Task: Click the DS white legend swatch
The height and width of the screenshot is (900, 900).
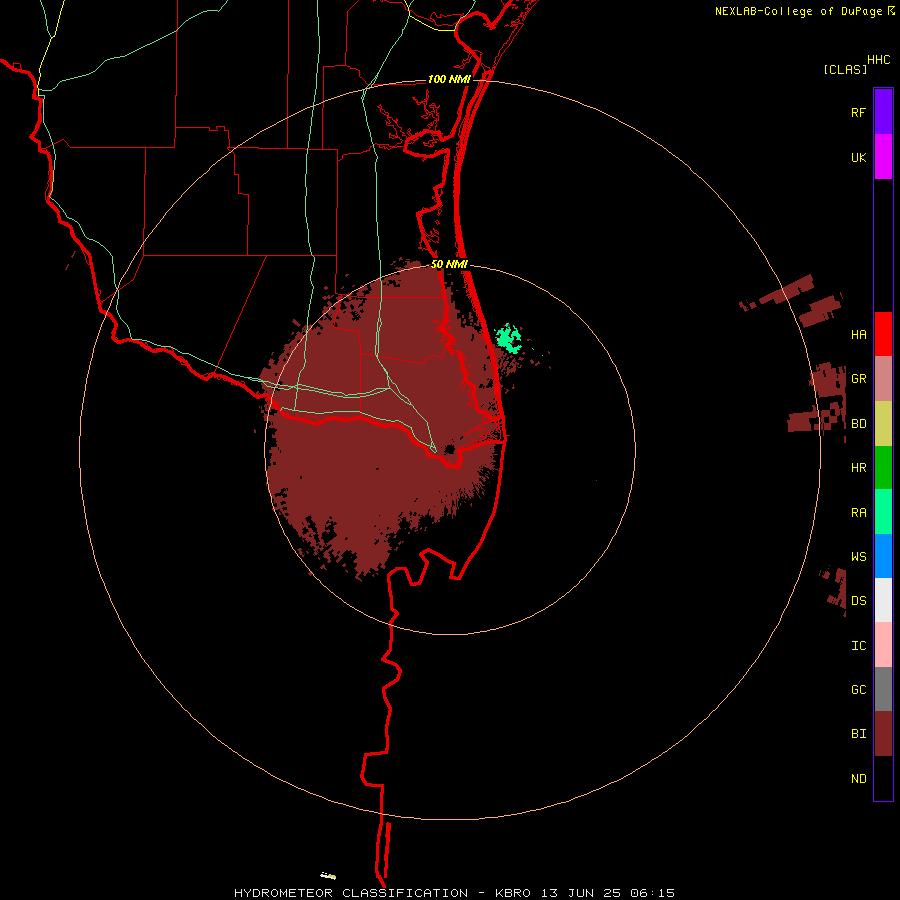Action: (x=883, y=600)
